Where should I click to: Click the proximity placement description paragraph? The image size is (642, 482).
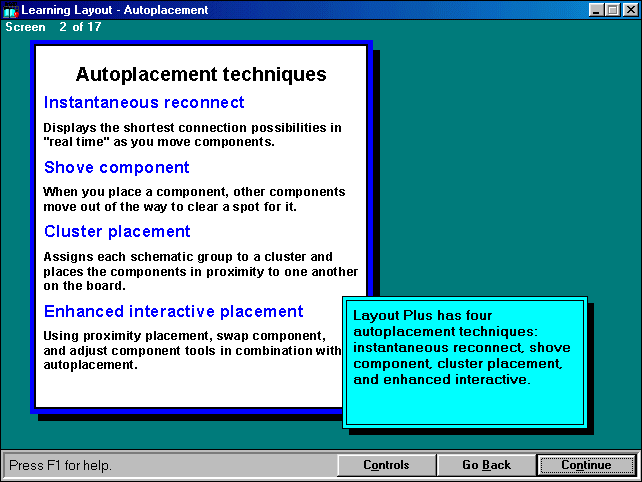point(192,350)
